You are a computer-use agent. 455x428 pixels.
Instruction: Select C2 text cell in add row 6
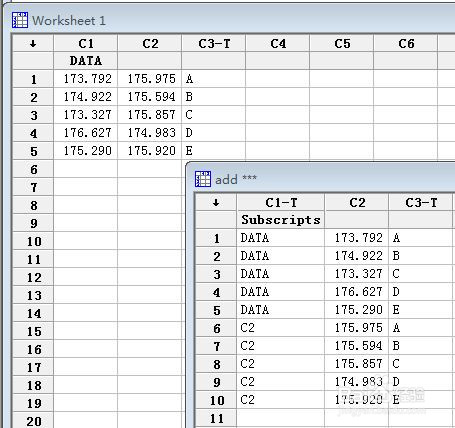click(281, 328)
